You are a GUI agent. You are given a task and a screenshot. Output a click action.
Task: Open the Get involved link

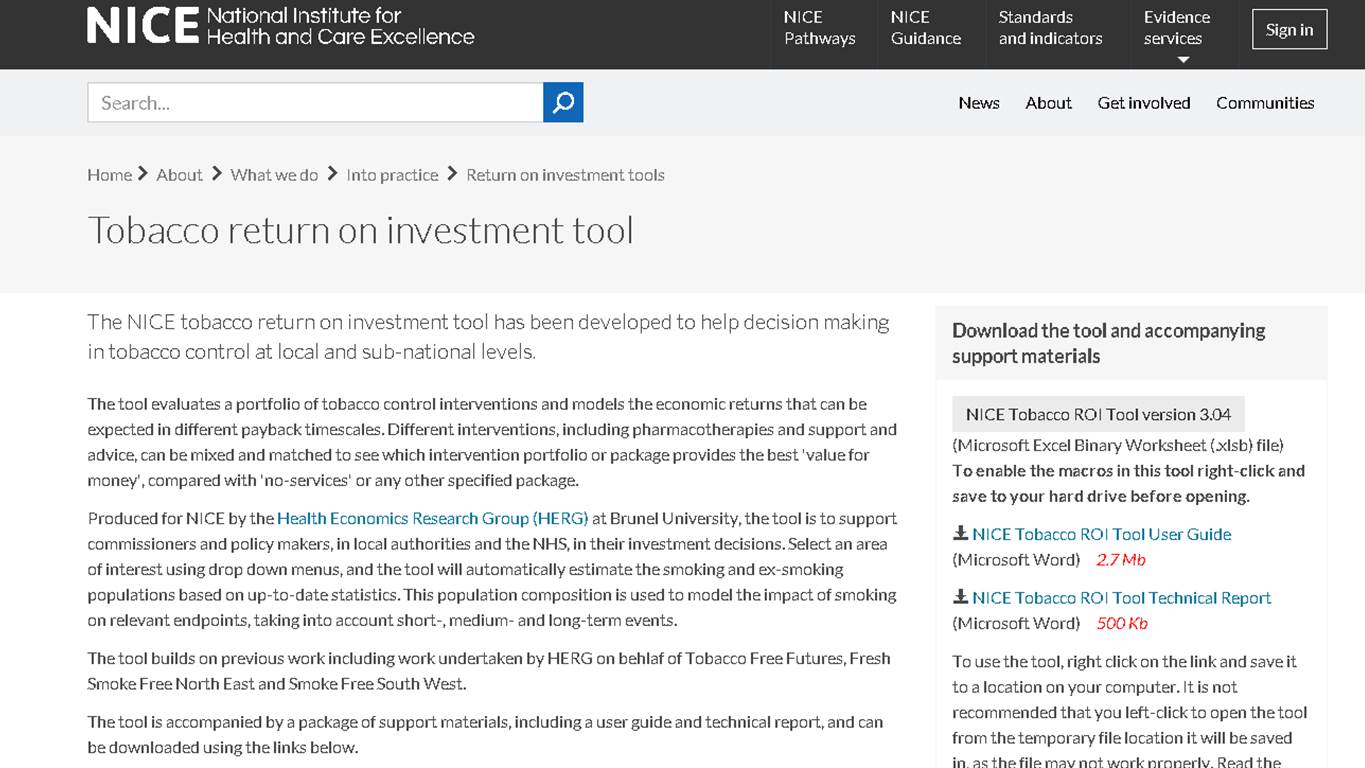coord(1143,102)
